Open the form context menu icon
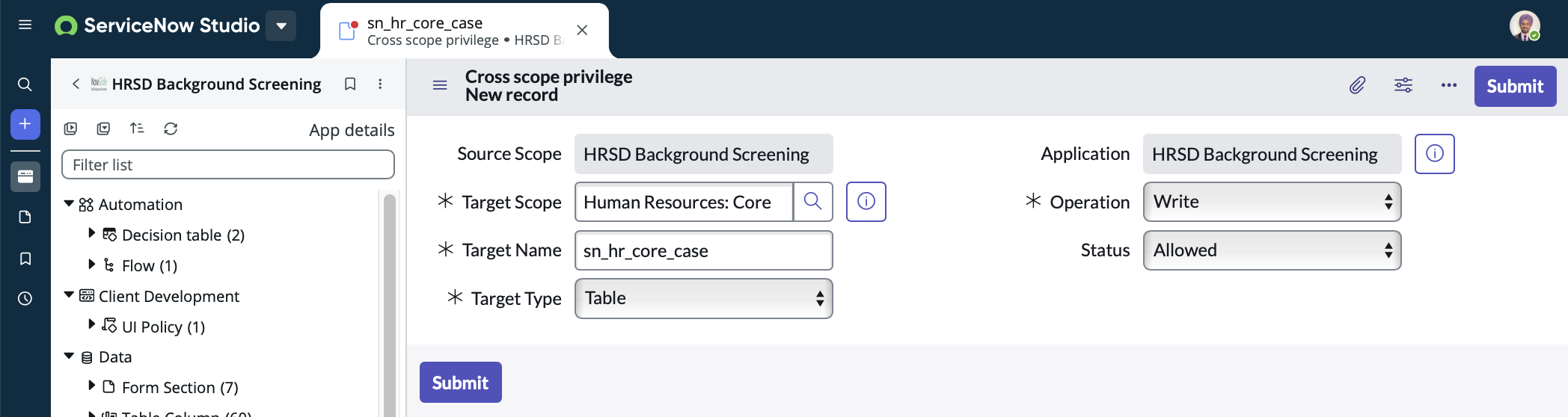1568x417 pixels. [440, 85]
